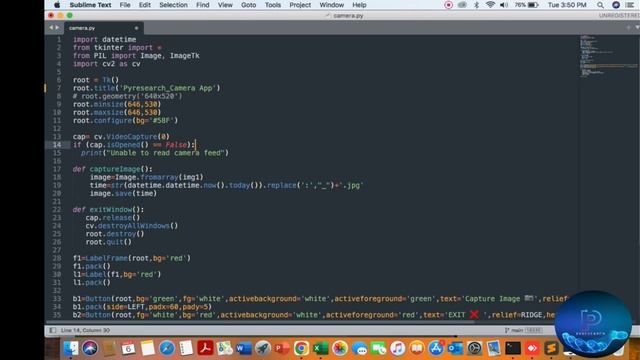Click the previous tab arrow

pyautogui.click(x=51, y=28)
